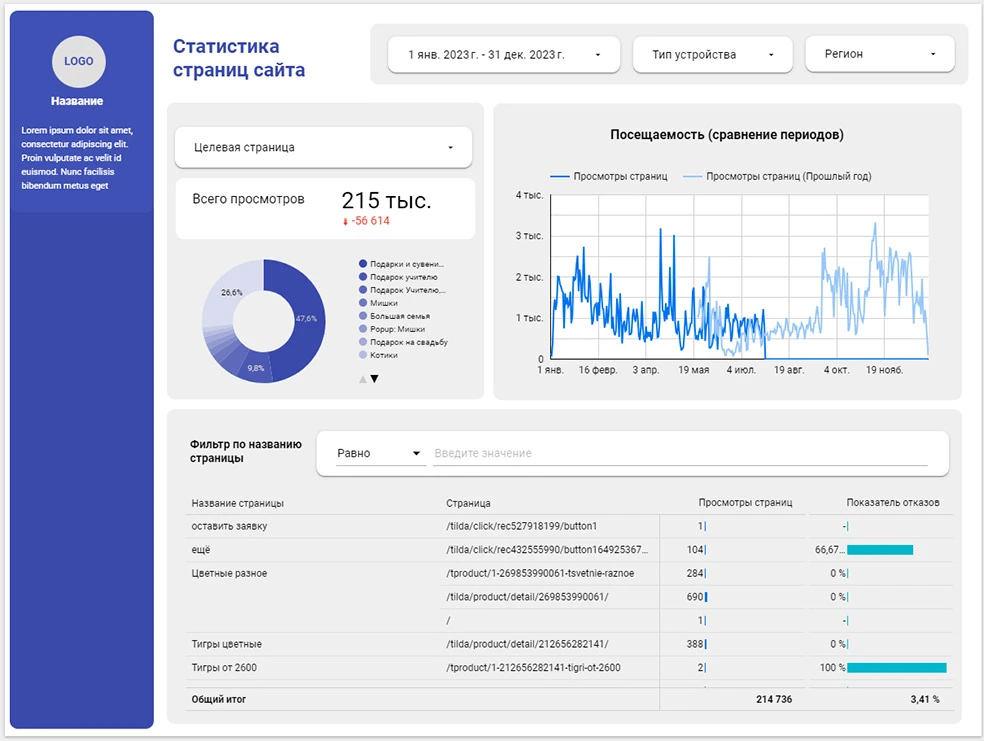Click the 'Котики' legend color dot
This screenshot has height=741, width=984.
click(x=363, y=355)
